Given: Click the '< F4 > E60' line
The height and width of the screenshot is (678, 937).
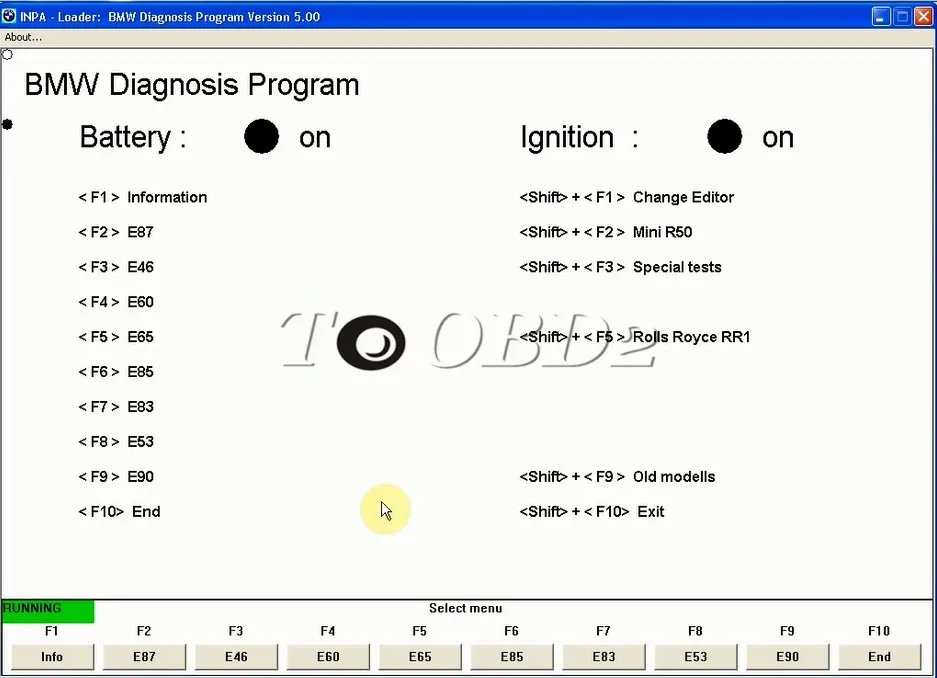Looking at the screenshot, I should coord(116,302).
